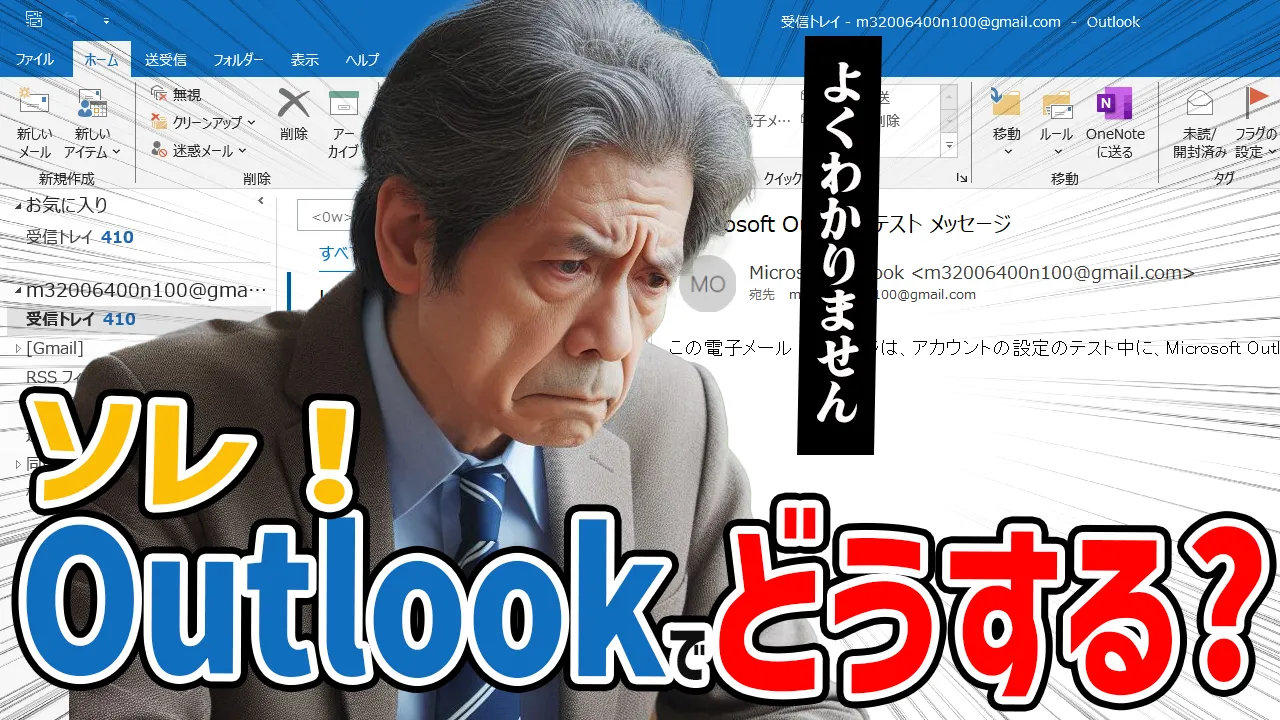The image size is (1280, 720).
Task: Send to OneNote using the OneNote icon
Action: [1114, 104]
